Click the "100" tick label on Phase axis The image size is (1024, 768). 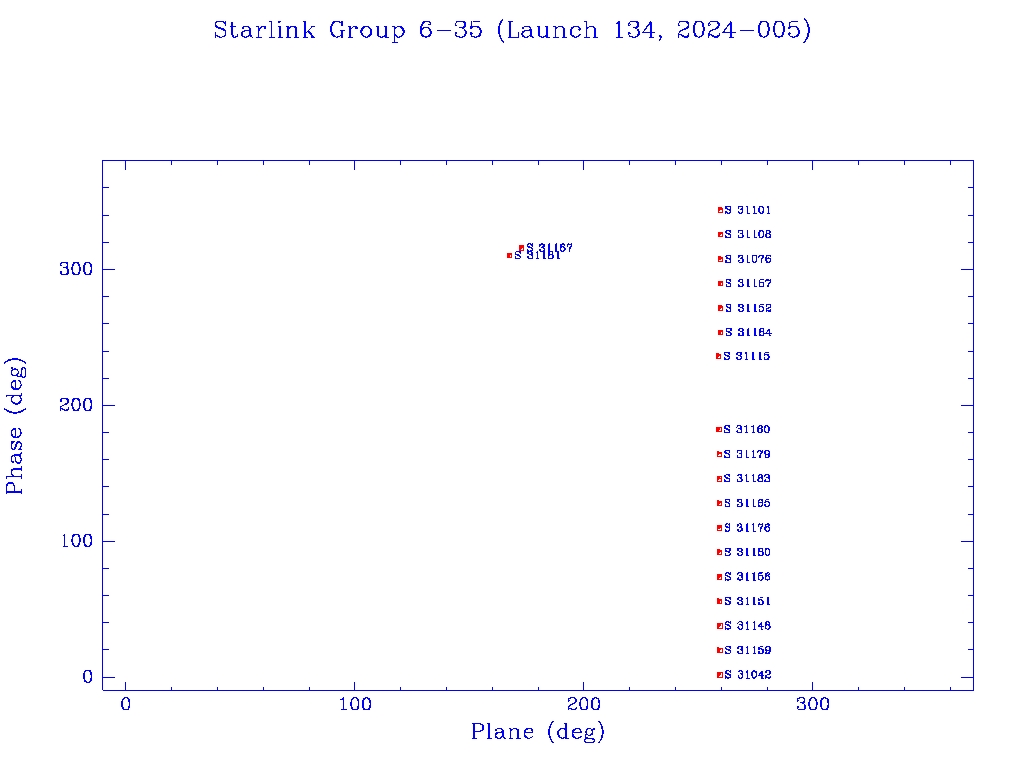pos(76,541)
